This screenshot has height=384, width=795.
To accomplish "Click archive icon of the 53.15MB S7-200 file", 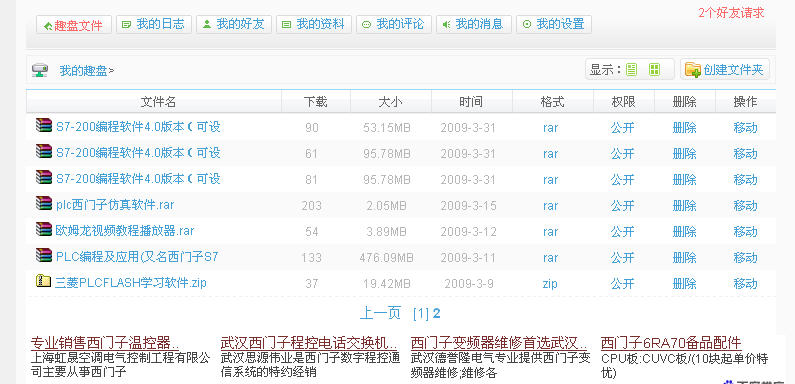I will tap(44, 125).
